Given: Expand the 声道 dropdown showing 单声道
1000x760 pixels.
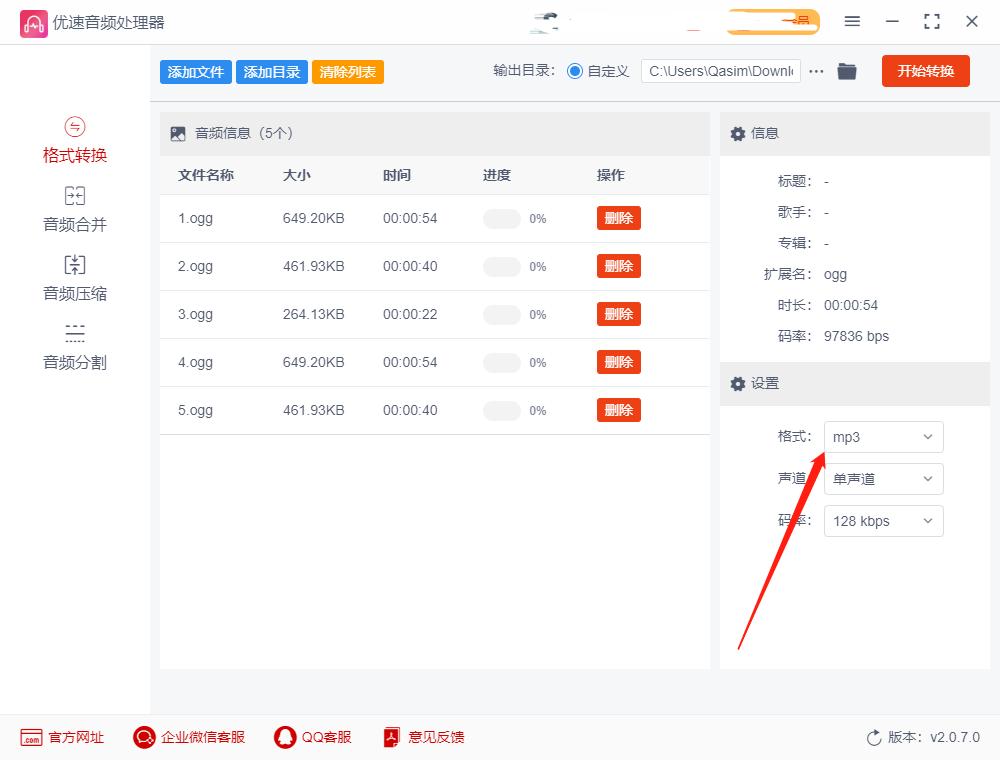Looking at the screenshot, I should click(883, 479).
